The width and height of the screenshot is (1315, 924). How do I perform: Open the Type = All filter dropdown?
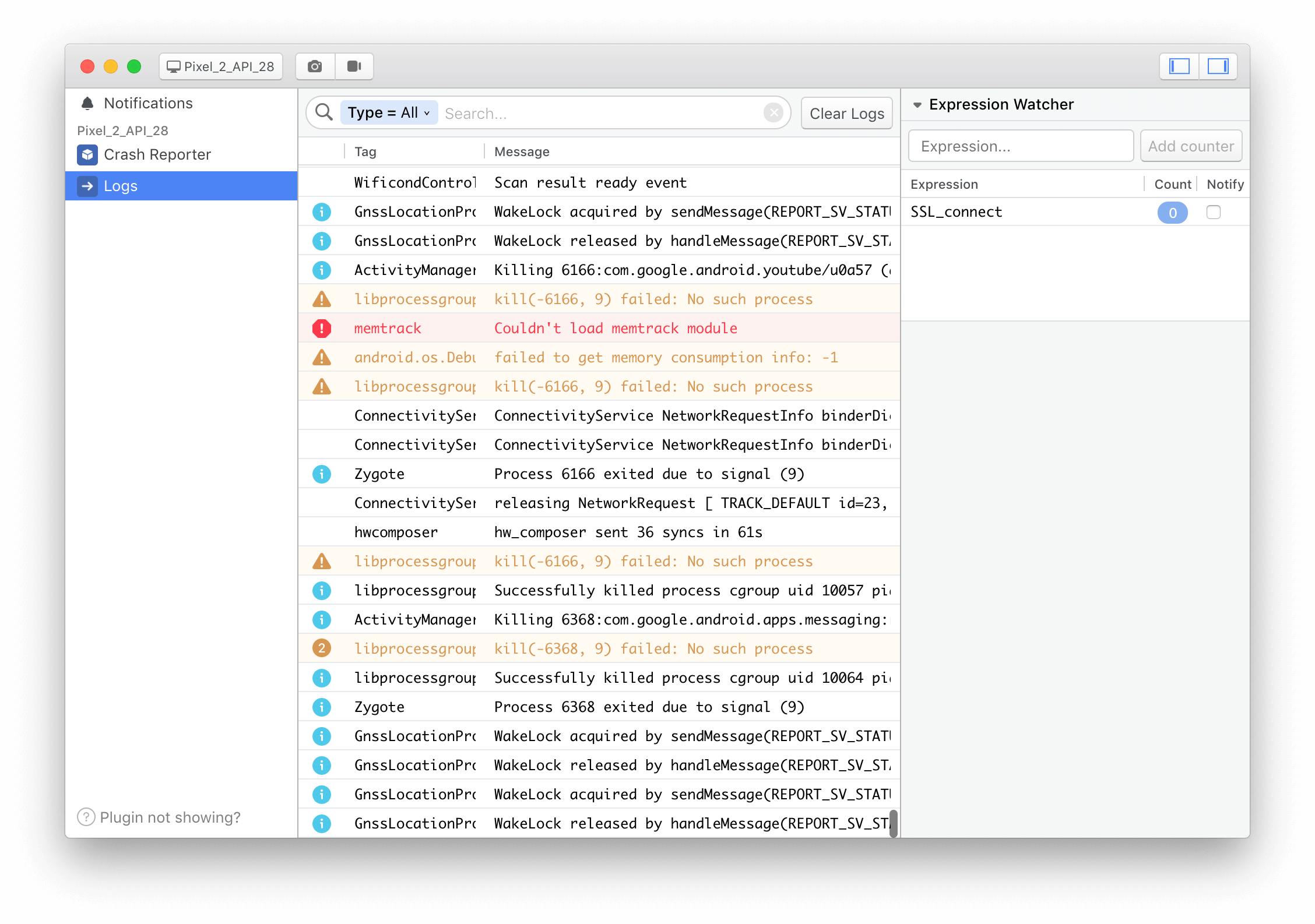pyautogui.click(x=388, y=112)
